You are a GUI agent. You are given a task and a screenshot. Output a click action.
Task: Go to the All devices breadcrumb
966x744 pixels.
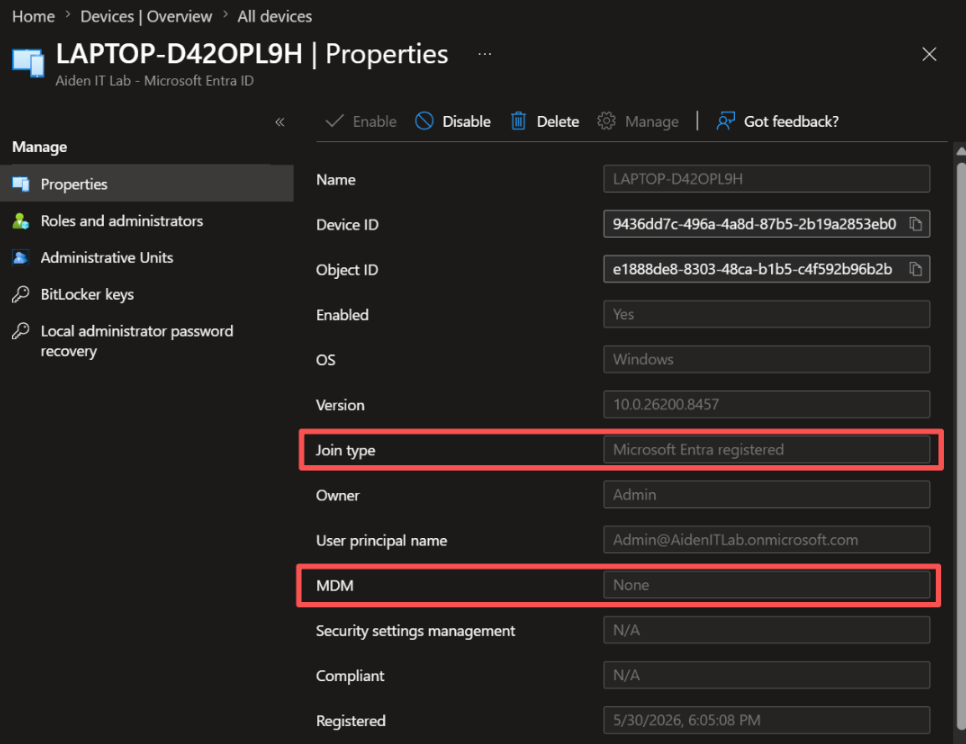coord(275,17)
